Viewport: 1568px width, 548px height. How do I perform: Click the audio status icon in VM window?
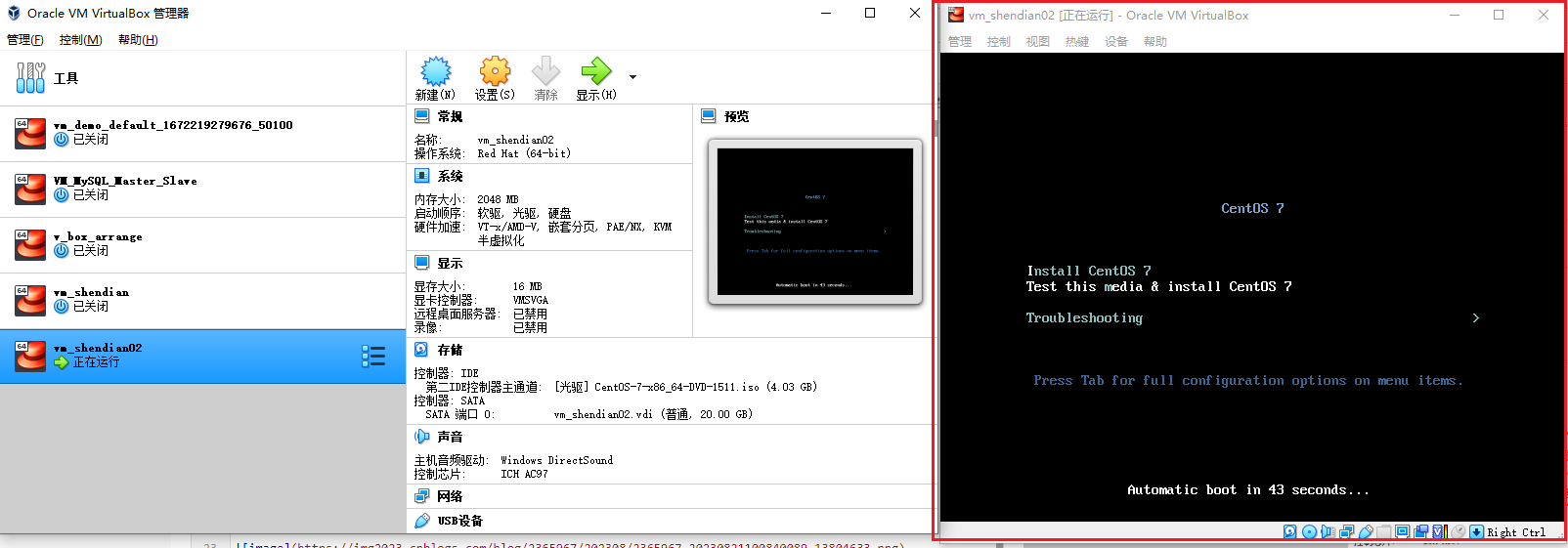(x=1328, y=531)
